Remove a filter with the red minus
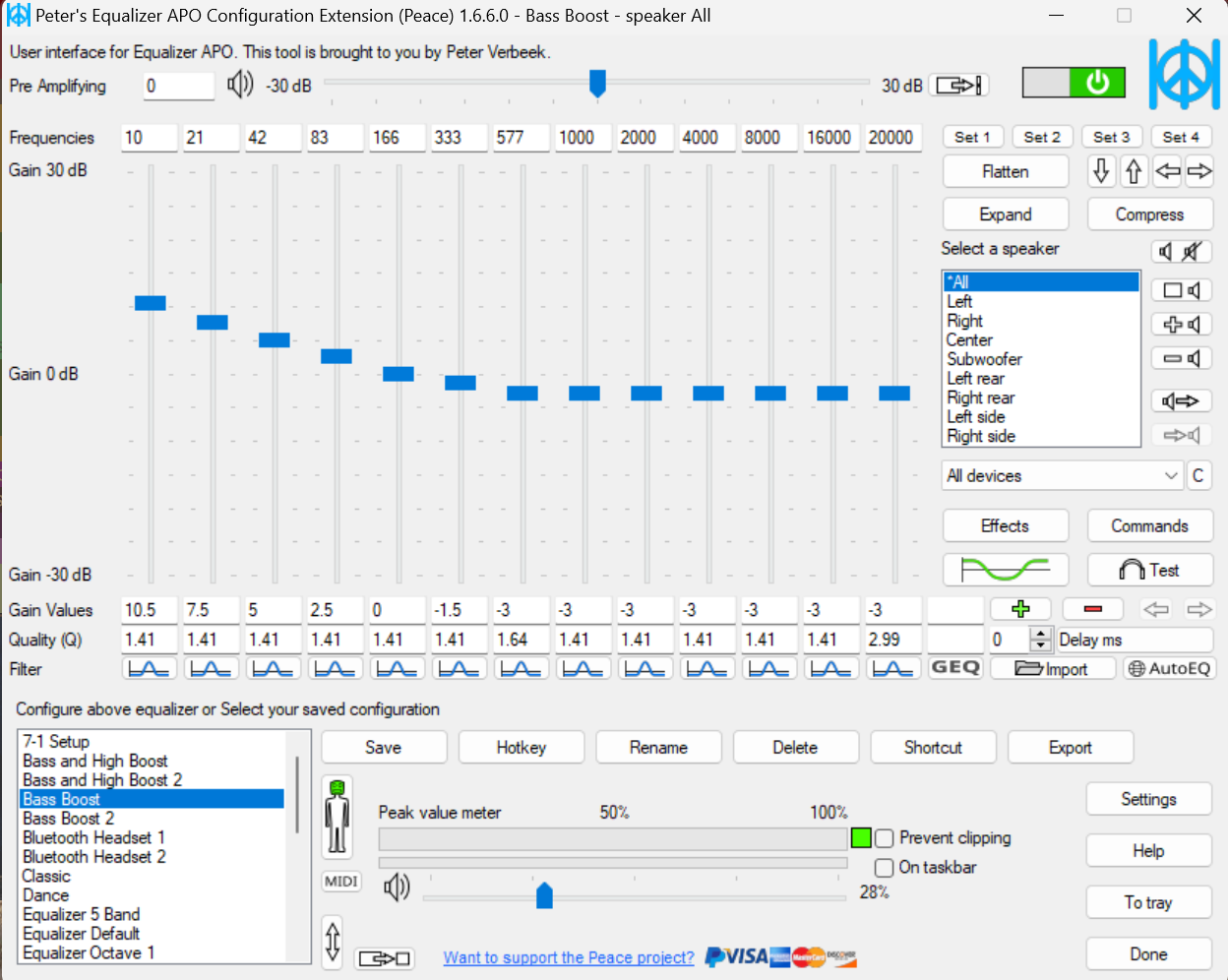 (x=1092, y=609)
